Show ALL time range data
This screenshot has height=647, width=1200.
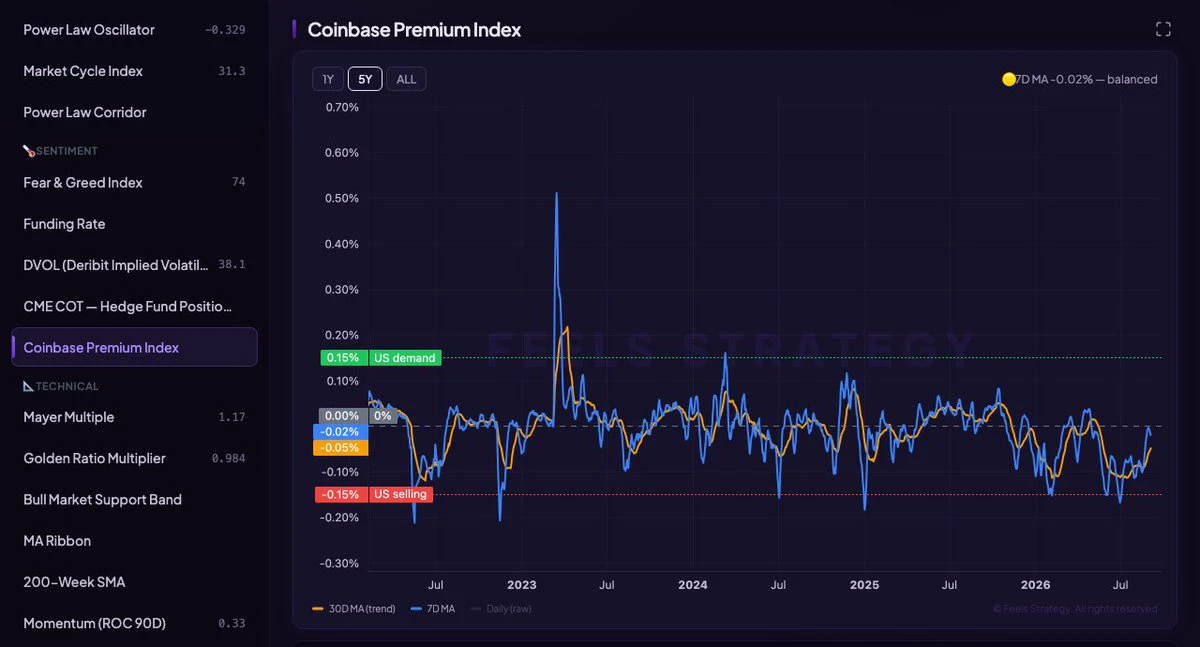pyautogui.click(x=406, y=79)
